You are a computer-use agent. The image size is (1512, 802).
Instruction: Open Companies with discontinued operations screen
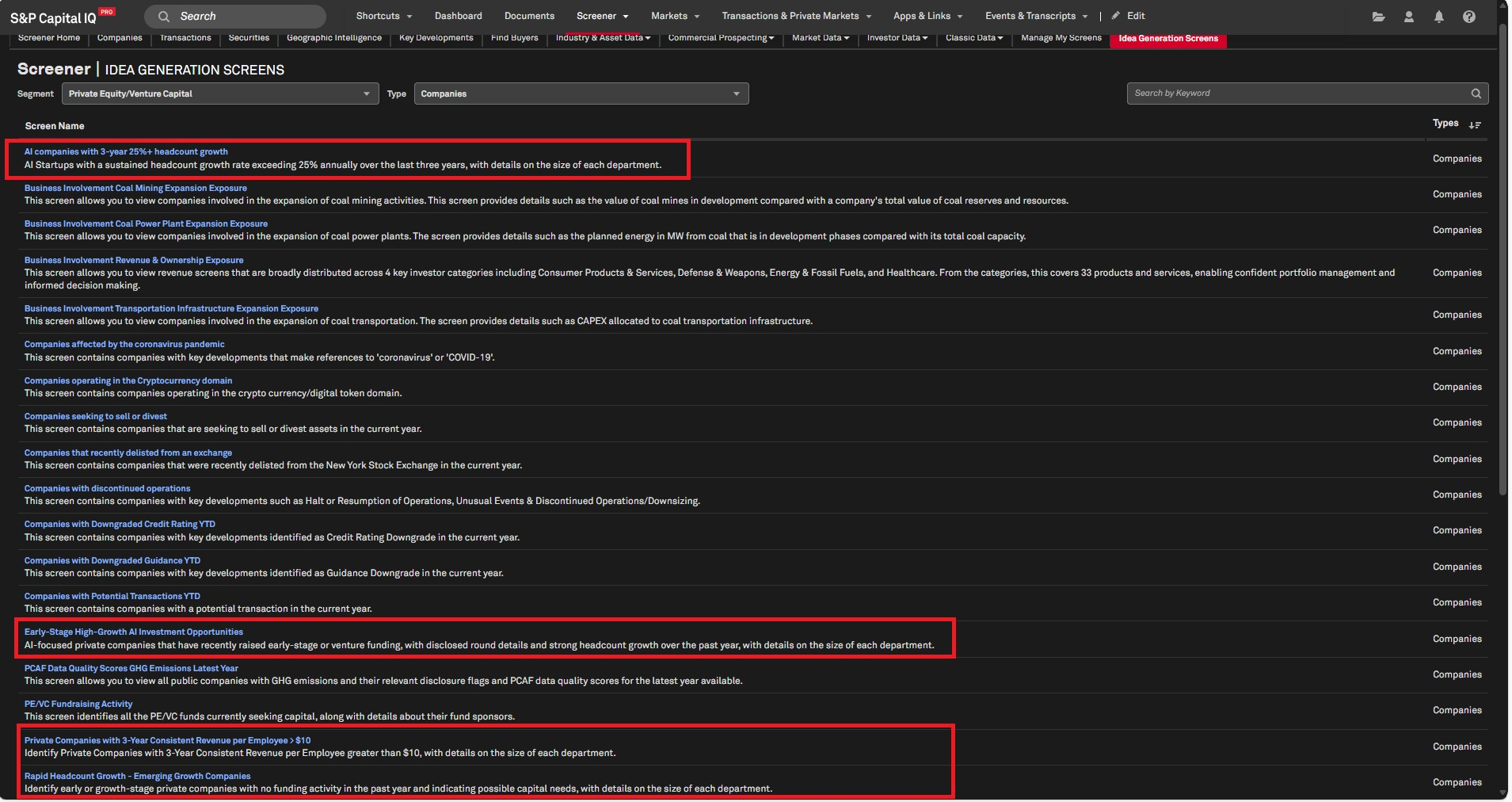tap(107, 488)
